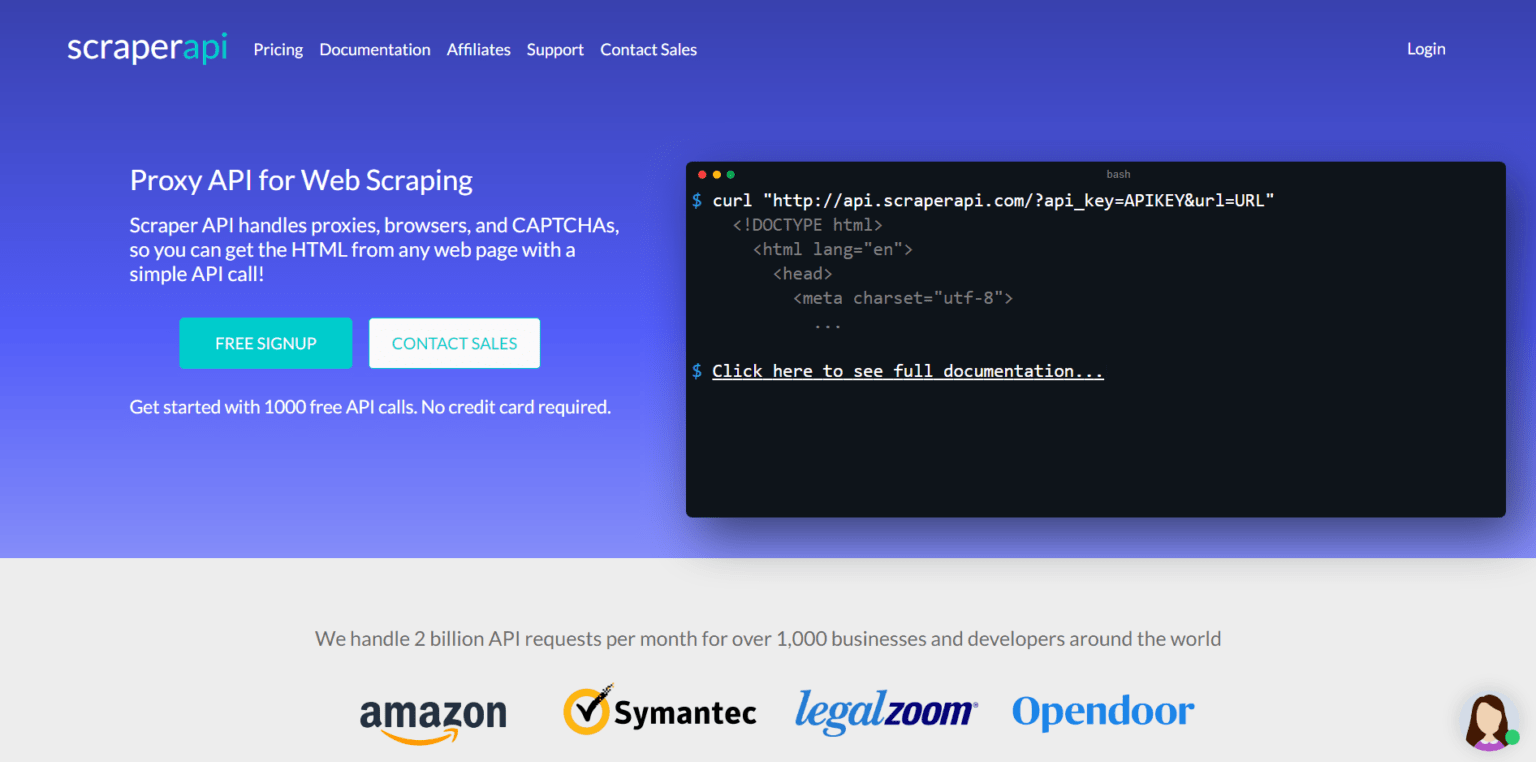Click the bash label on the terminal titlebar
Viewport: 1536px width, 762px height.
point(1118,173)
